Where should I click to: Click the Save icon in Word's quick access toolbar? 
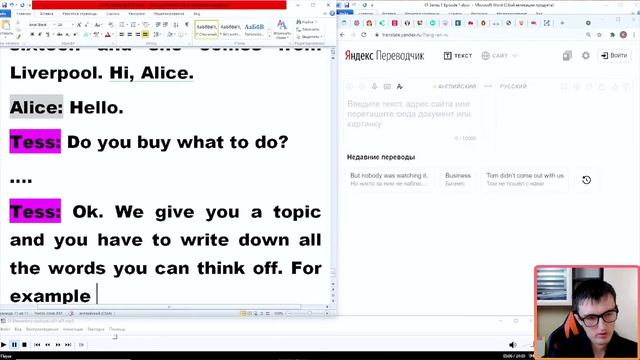[x=4, y=5]
